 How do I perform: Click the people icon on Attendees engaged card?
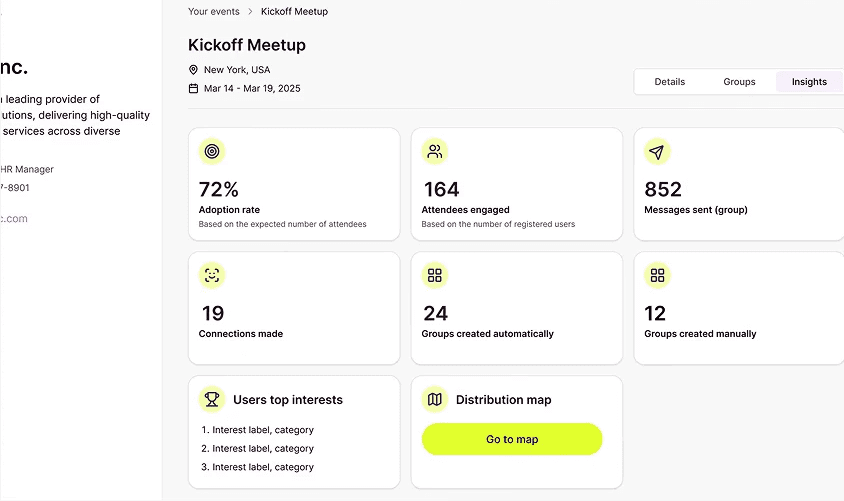[435, 152]
